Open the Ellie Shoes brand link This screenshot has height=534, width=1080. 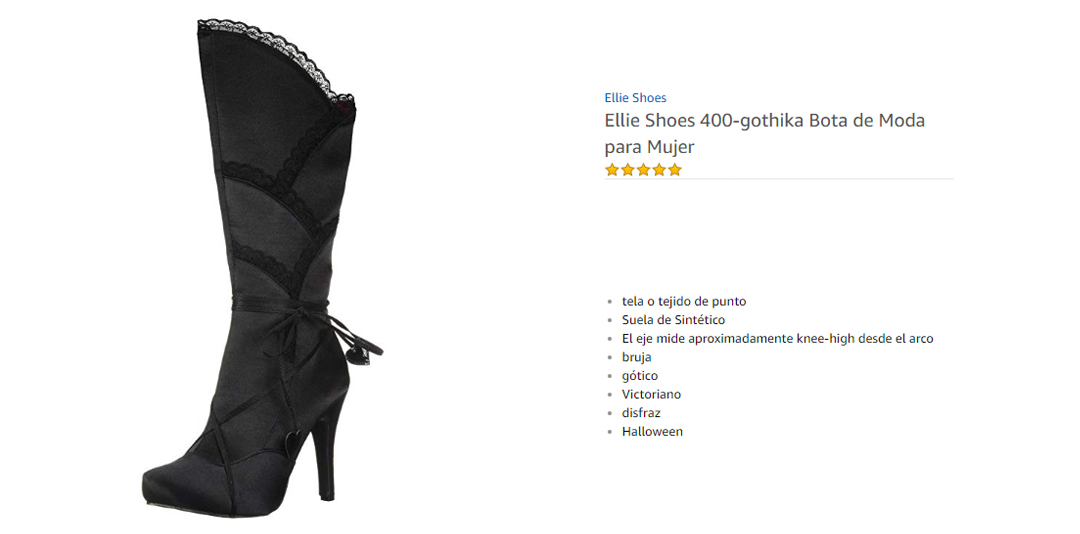pos(635,98)
